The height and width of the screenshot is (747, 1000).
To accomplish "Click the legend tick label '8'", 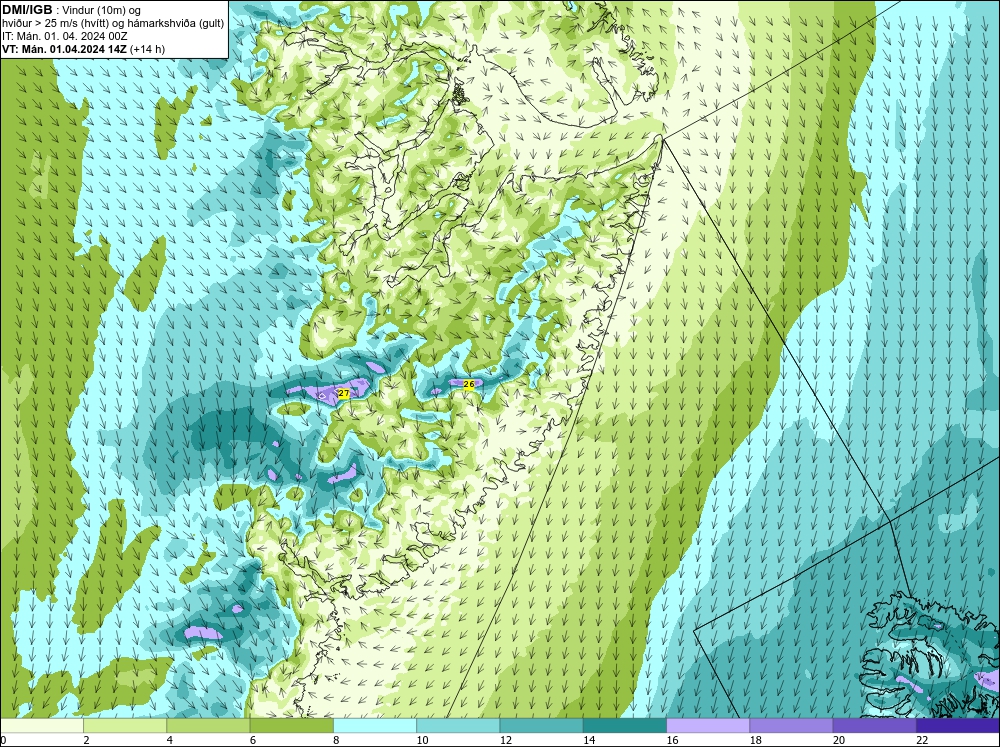I will [x=336, y=740].
